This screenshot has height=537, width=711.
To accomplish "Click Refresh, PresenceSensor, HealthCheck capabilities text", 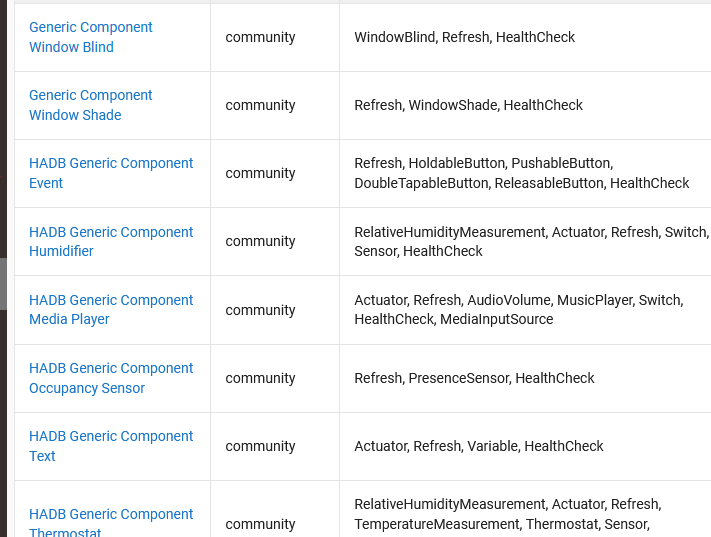I will (x=474, y=378).
